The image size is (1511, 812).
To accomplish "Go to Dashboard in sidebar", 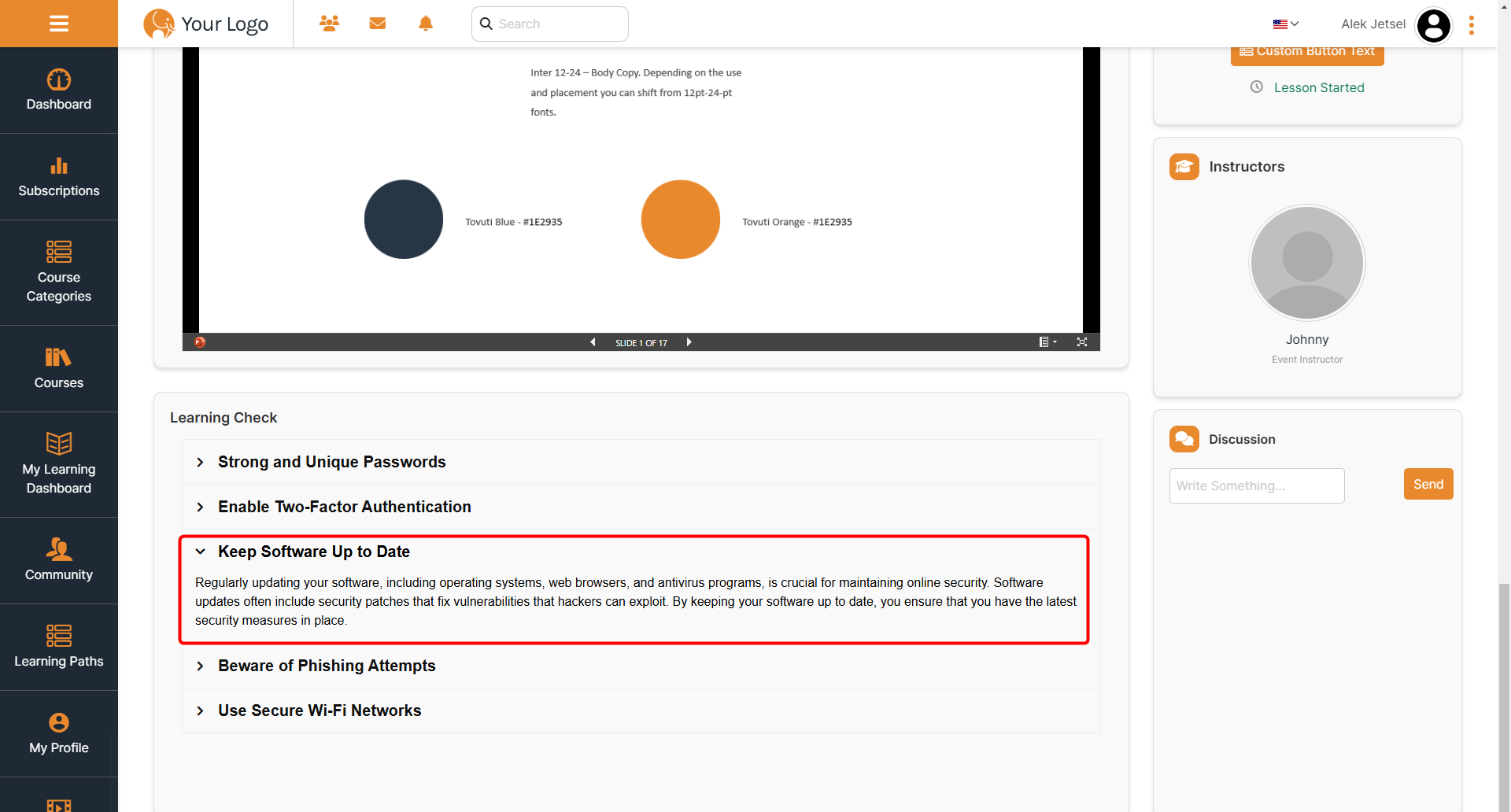I will coord(59,90).
